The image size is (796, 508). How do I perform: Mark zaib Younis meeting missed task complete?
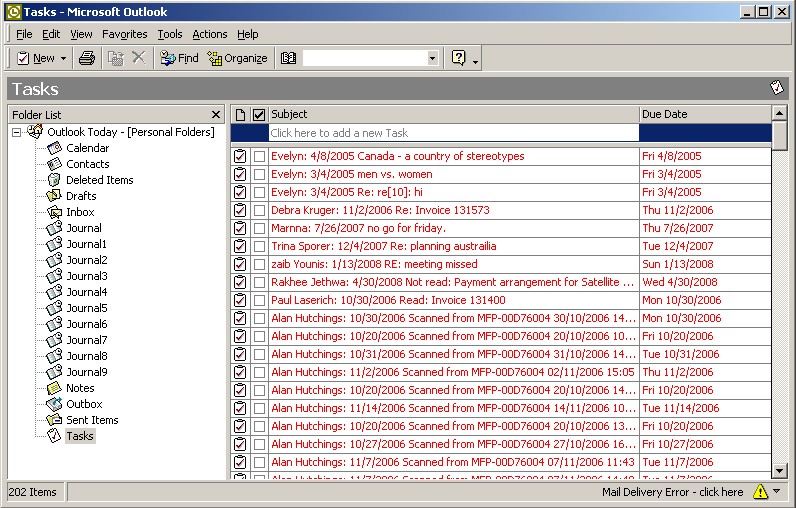pyautogui.click(x=259, y=264)
